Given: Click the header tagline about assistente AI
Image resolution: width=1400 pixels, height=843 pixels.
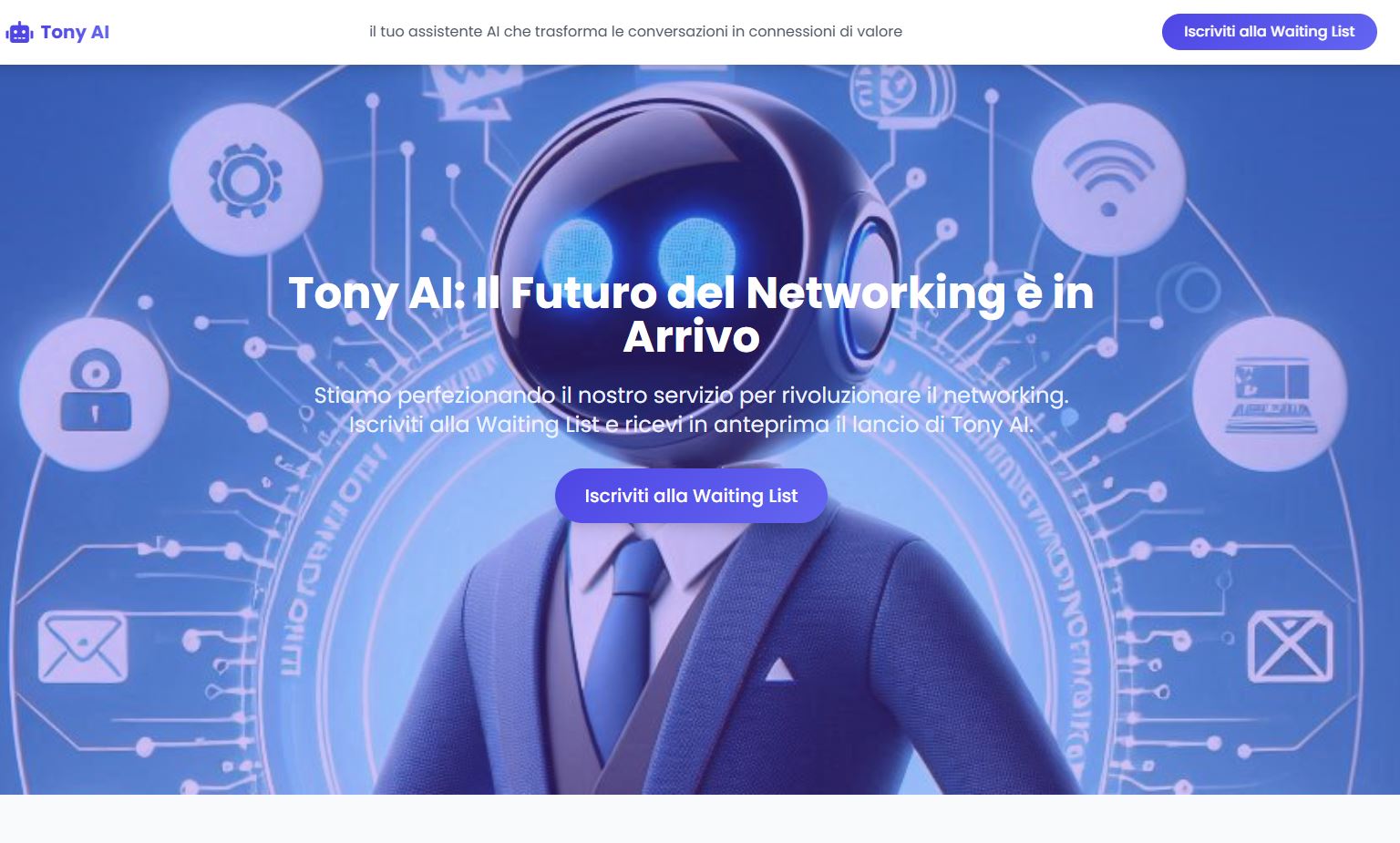Looking at the screenshot, I should pyautogui.click(x=636, y=32).
